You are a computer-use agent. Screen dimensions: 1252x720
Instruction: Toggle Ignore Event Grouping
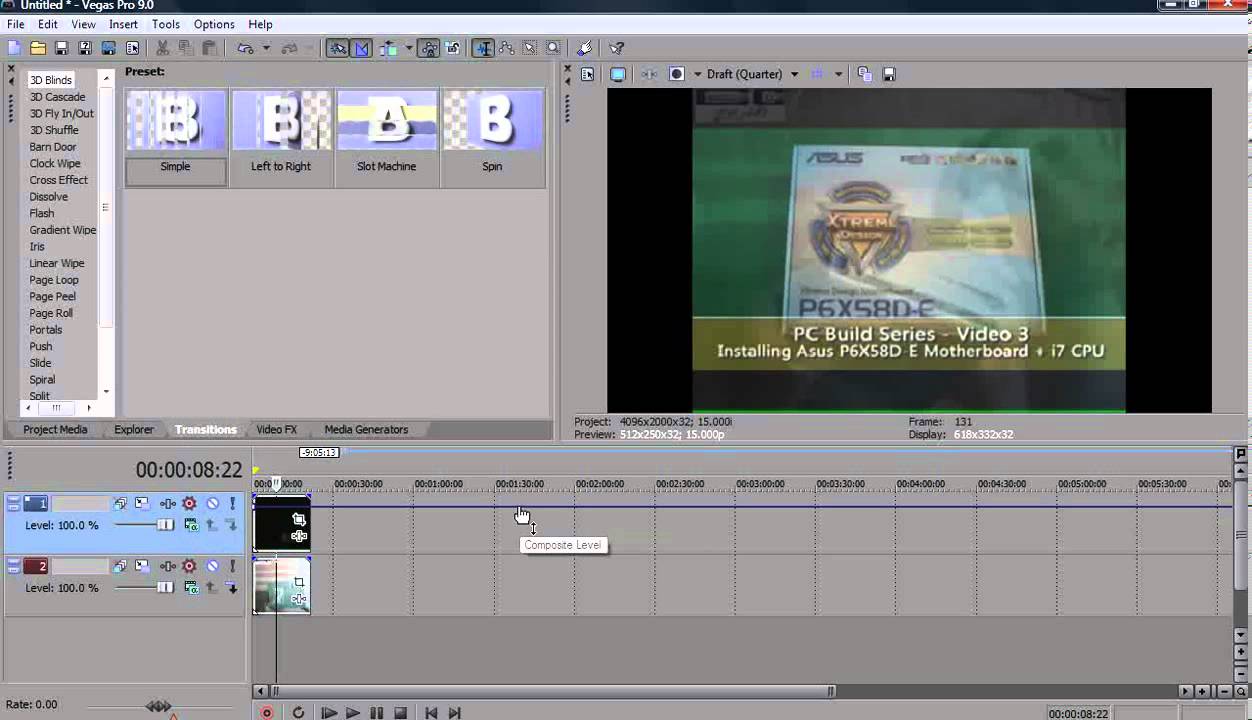pos(453,48)
